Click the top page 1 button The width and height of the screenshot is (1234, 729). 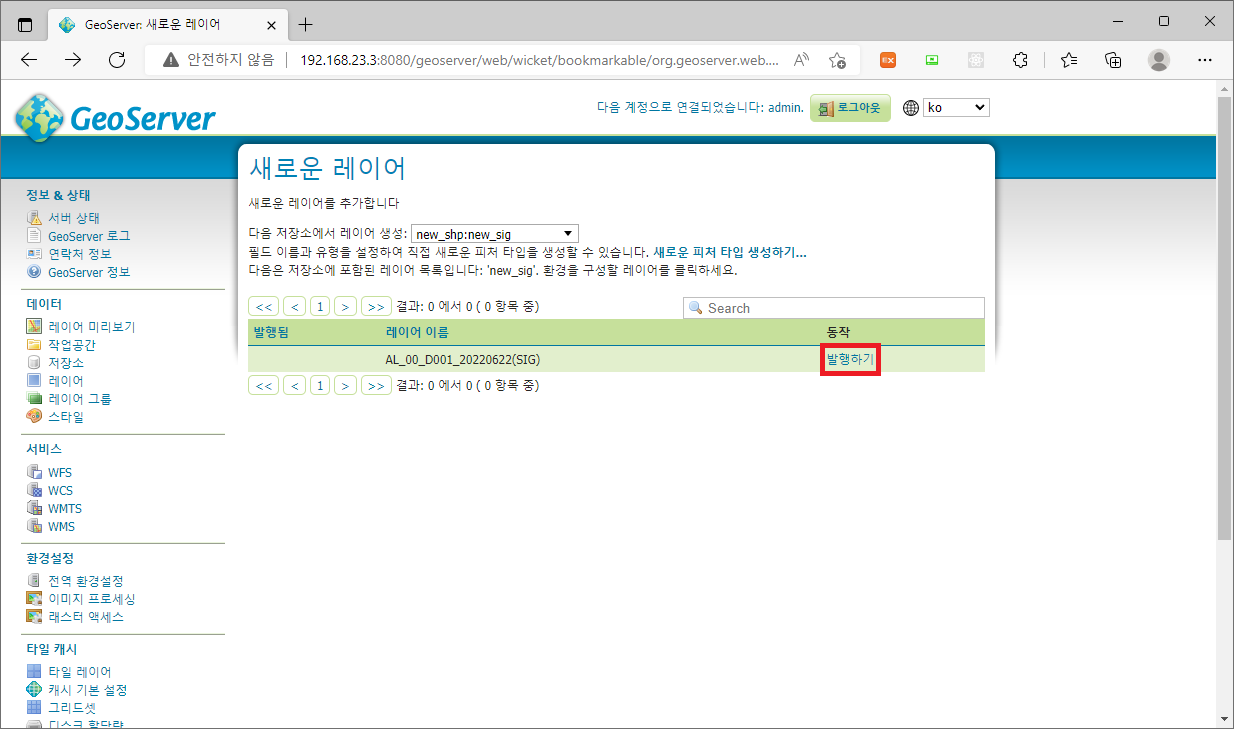[320, 306]
